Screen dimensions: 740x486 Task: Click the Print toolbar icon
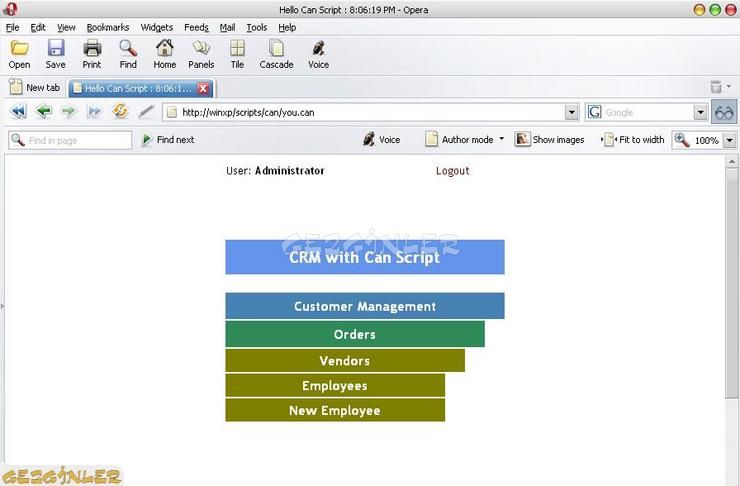coord(92,48)
